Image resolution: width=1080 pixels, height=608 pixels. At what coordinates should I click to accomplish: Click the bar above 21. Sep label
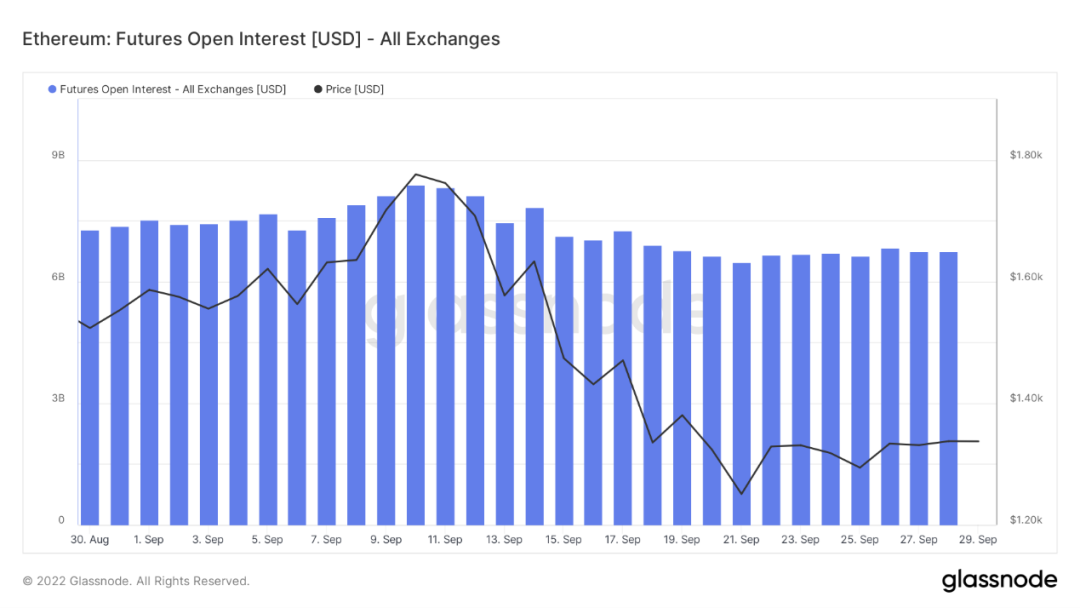coord(741,394)
